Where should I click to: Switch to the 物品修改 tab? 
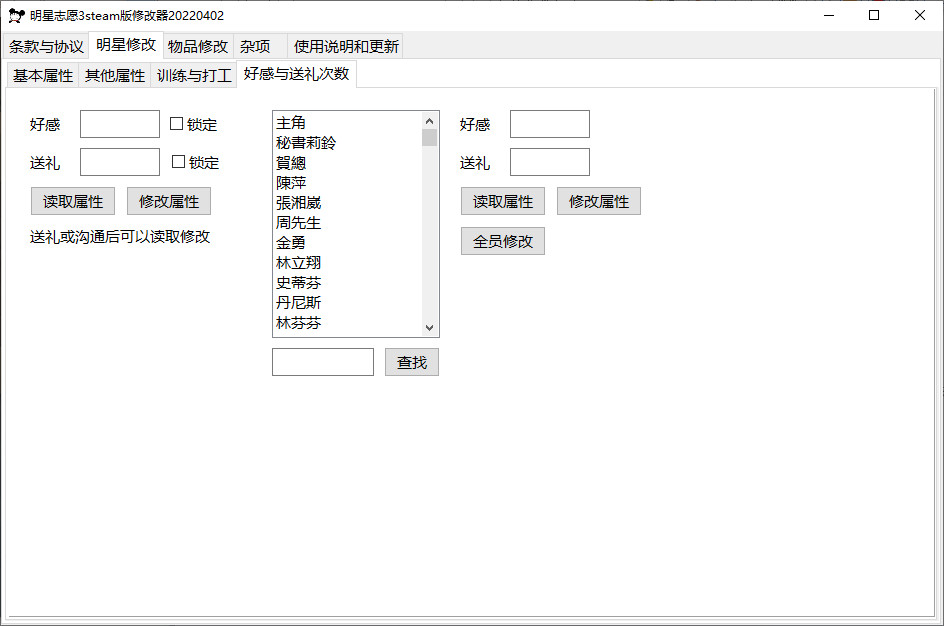(x=198, y=46)
